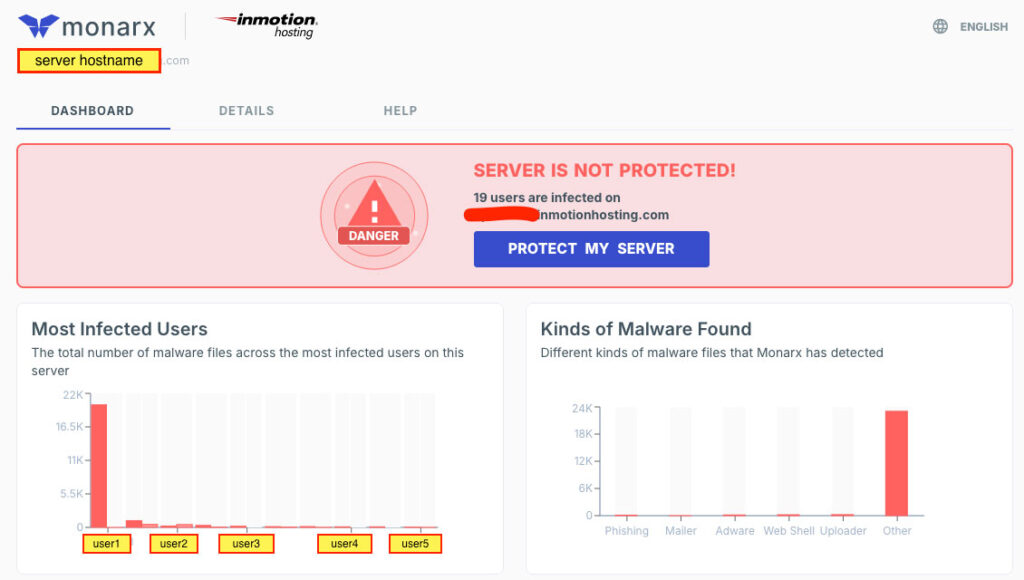Image resolution: width=1024 pixels, height=580 pixels.
Task: Click the server hostname at the top
Action: 88,60
